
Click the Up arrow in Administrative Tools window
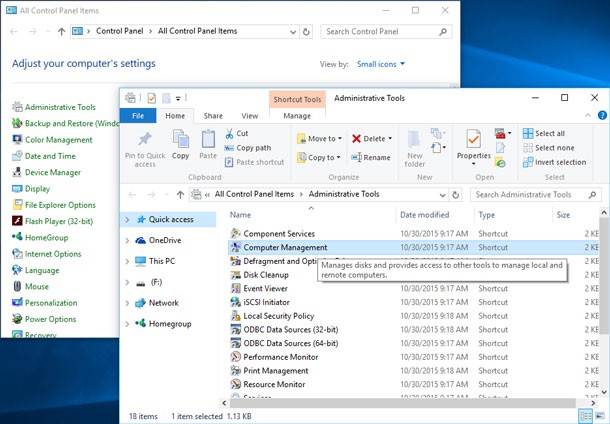pos(180,195)
